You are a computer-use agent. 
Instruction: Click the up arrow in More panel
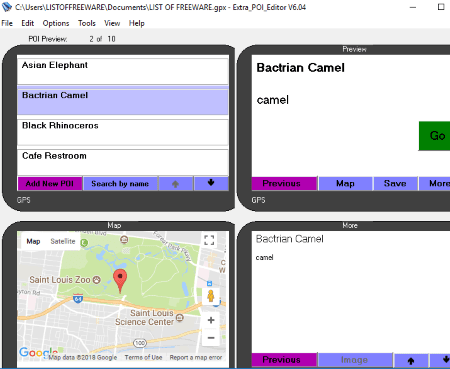(x=411, y=360)
